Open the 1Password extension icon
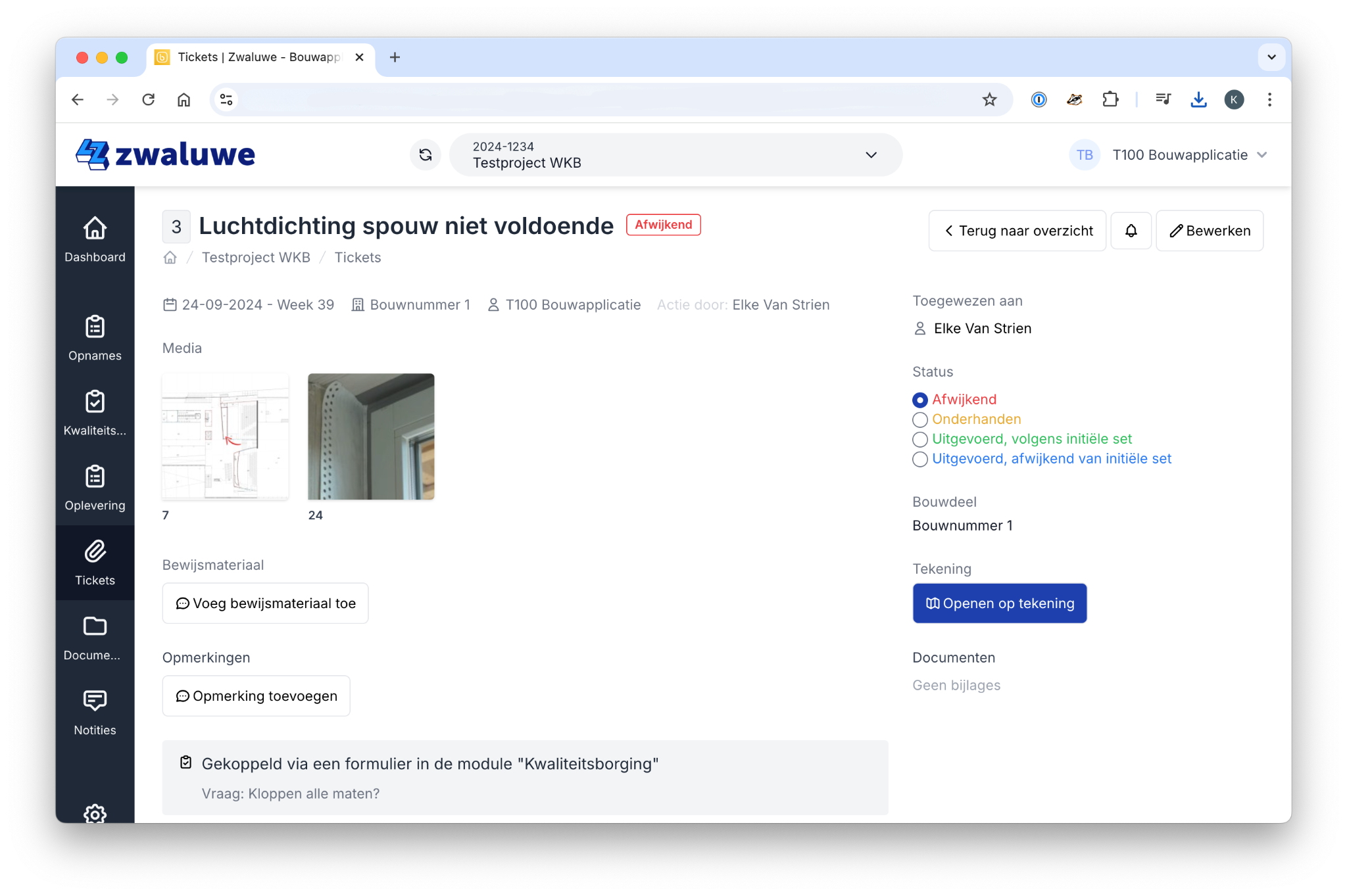Image resolution: width=1347 pixels, height=896 pixels. coord(1039,99)
